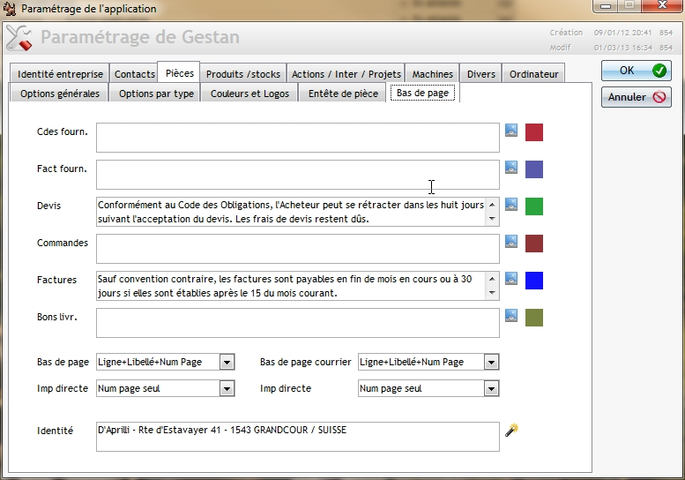
Task: Expand the Bas de page courrier dropdown
Action: point(490,362)
